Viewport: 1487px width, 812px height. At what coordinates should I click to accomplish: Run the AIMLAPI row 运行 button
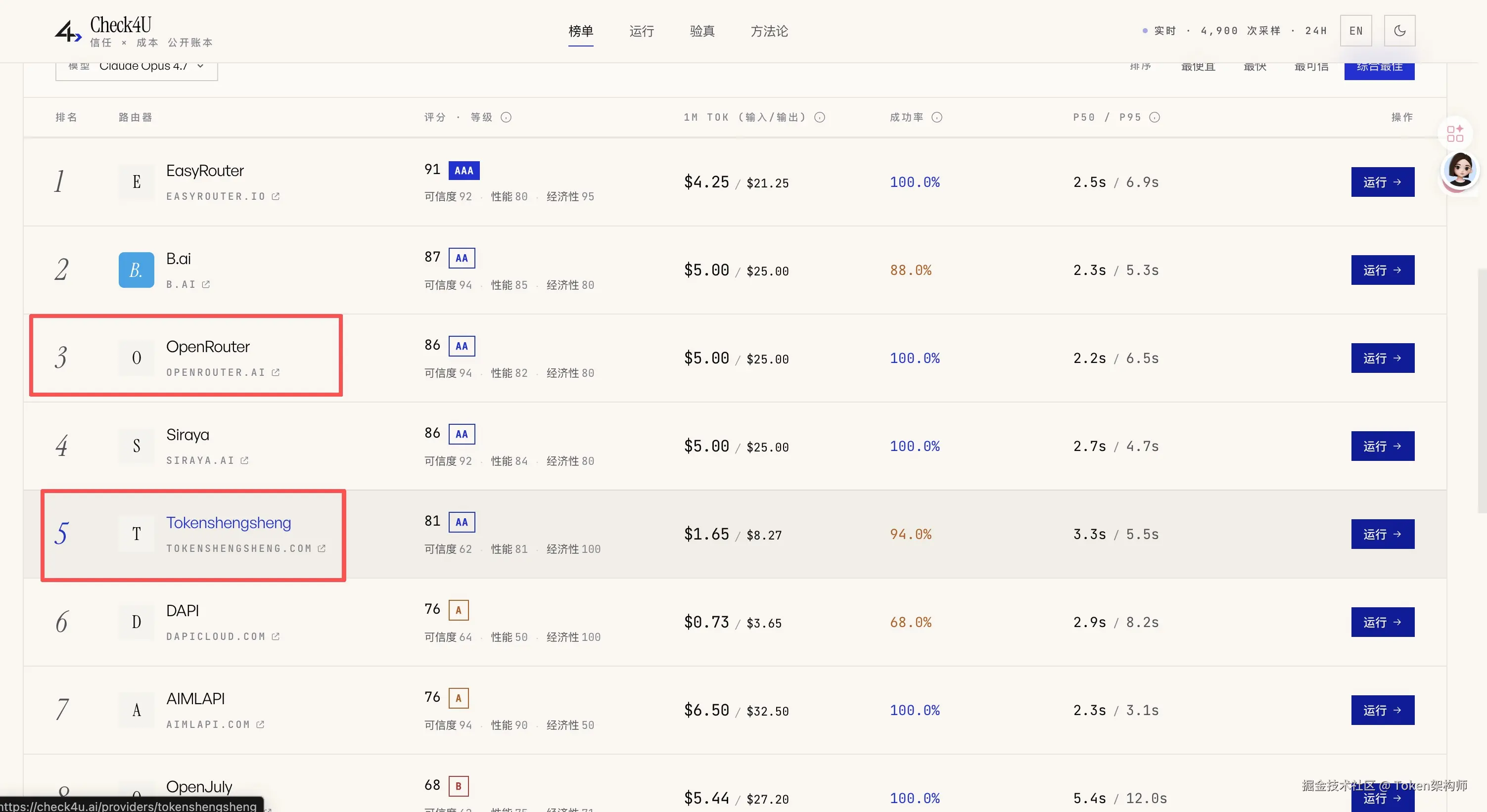pyautogui.click(x=1383, y=710)
